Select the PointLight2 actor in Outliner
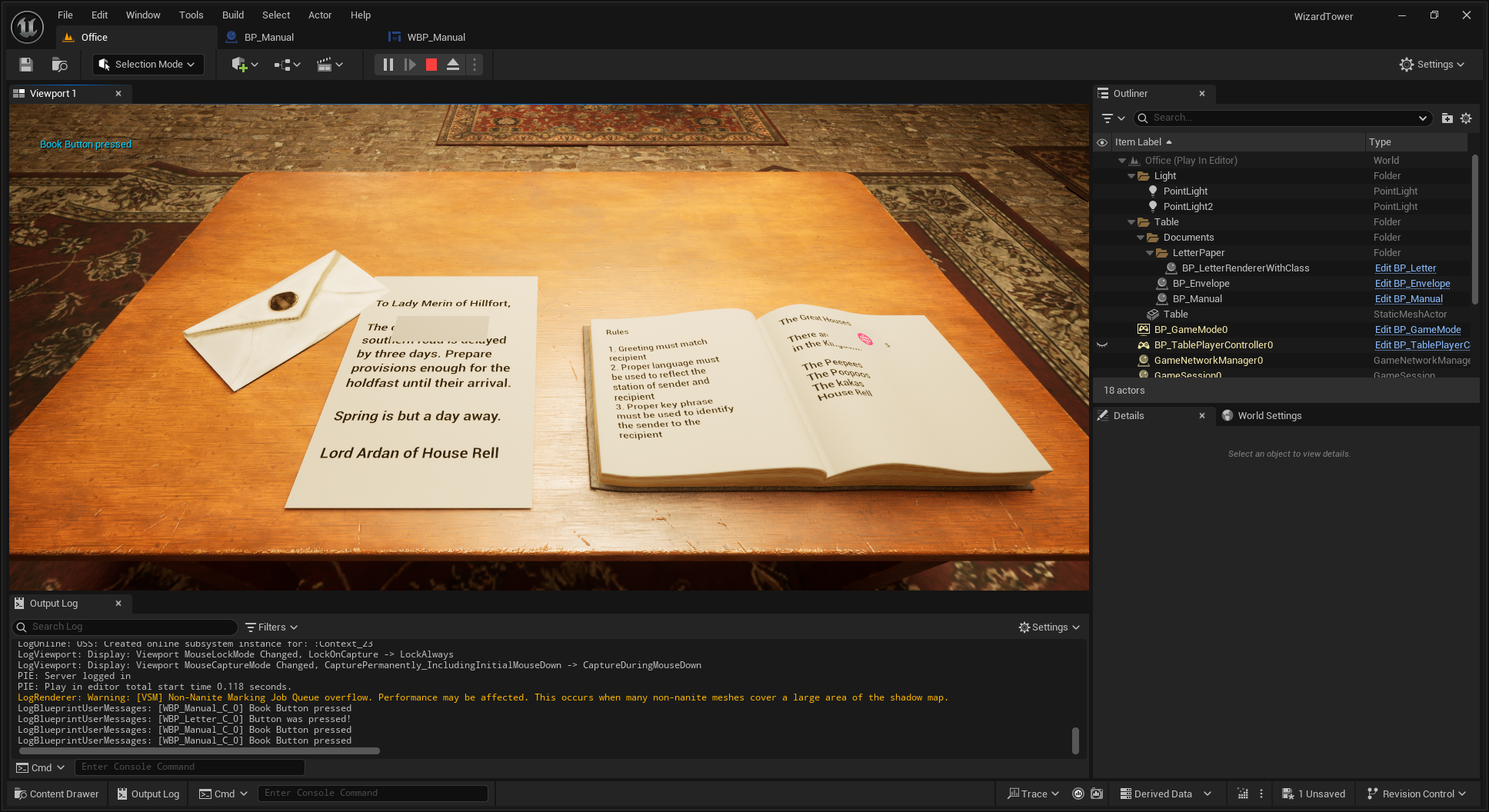This screenshot has width=1489, height=812. coord(1188,206)
